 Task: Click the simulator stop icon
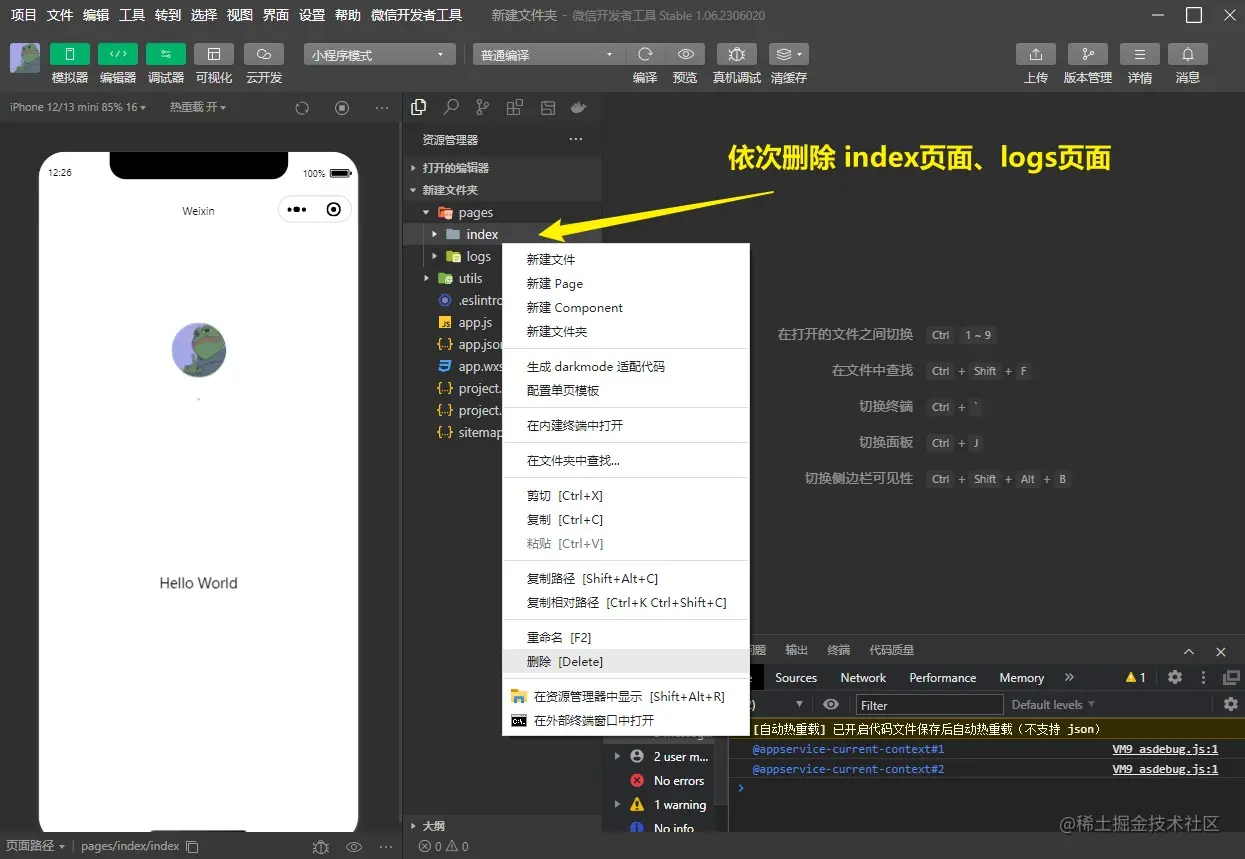pos(342,108)
